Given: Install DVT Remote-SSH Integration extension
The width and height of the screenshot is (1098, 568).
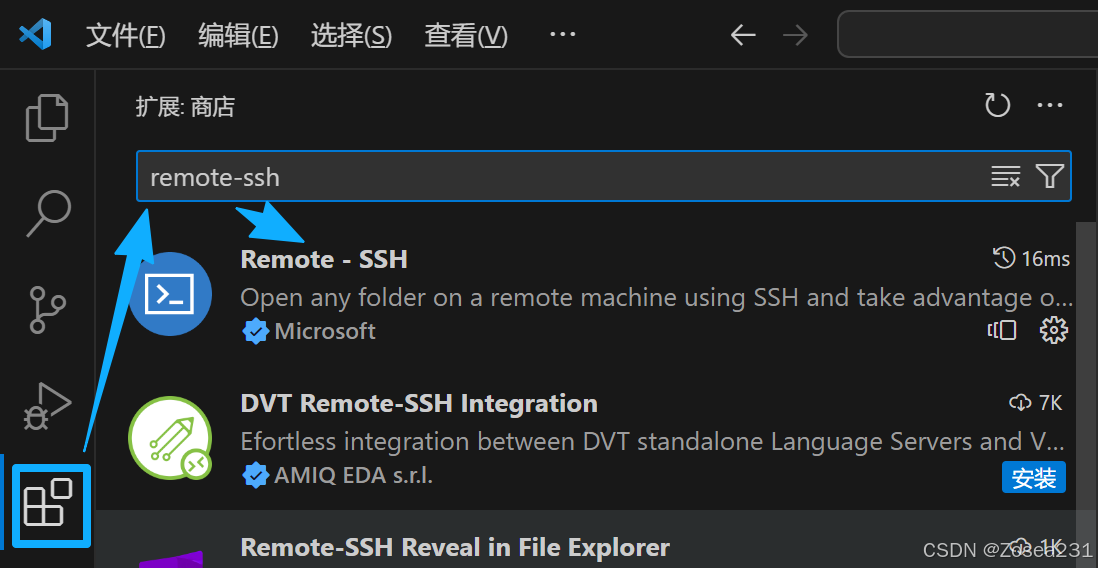Looking at the screenshot, I should 1033,478.
